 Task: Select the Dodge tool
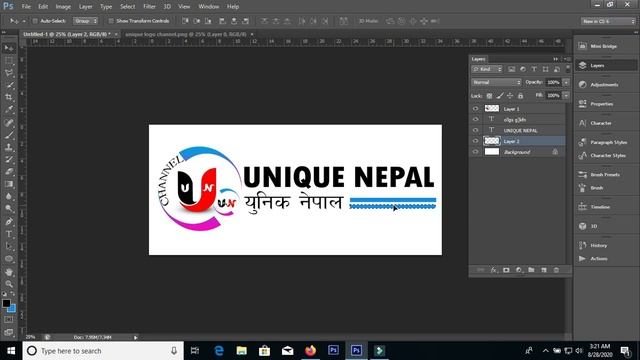(9, 208)
